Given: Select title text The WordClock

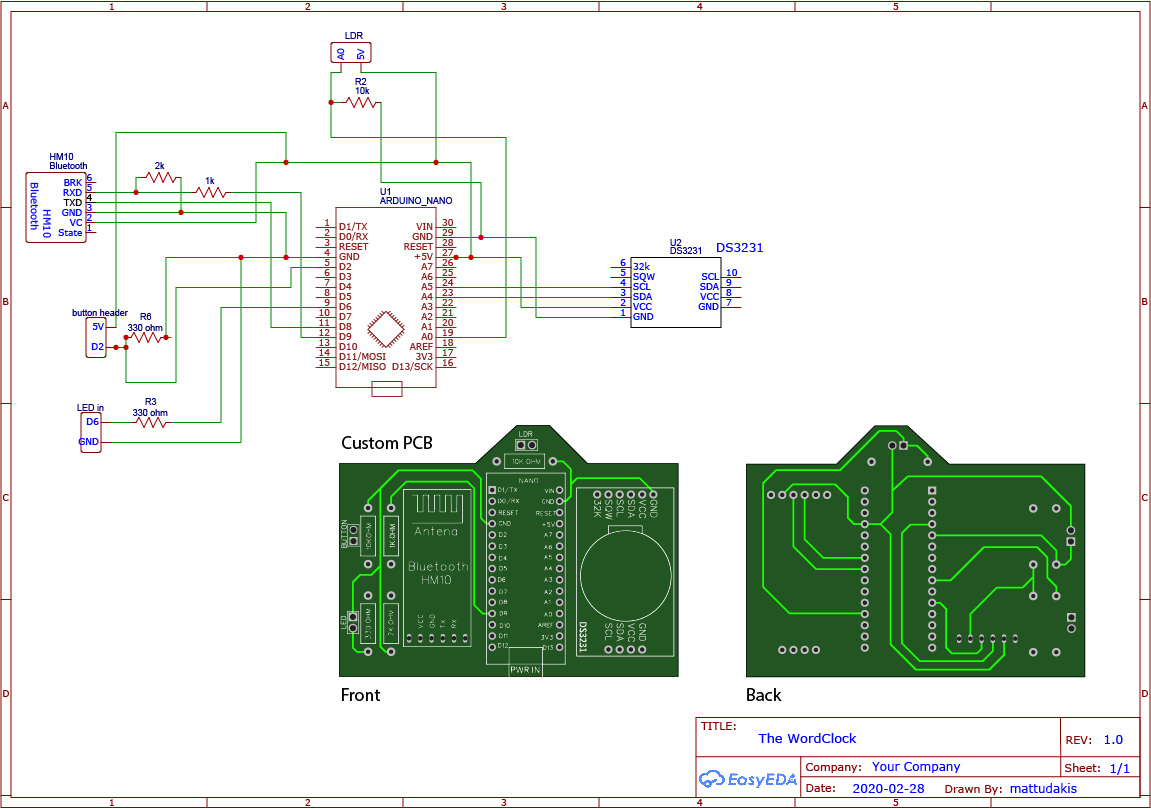Looking at the screenshot, I should tap(807, 739).
